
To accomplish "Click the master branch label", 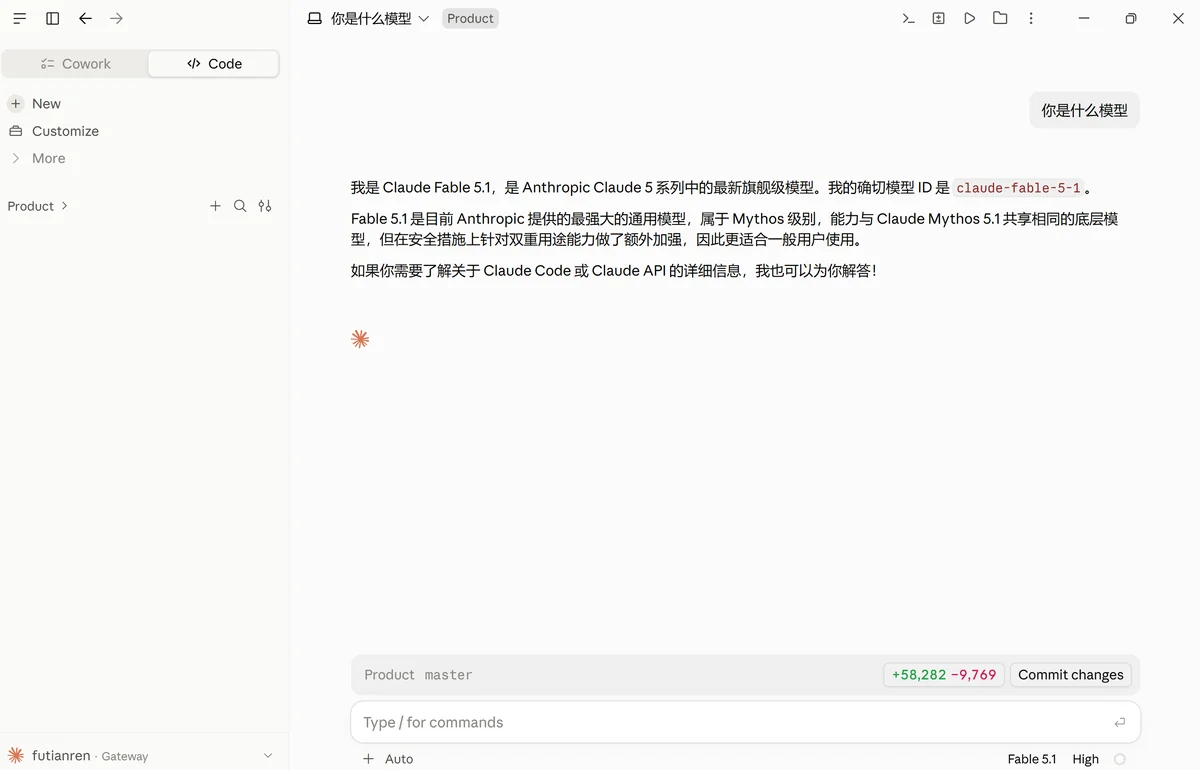I will coord(448,675).
